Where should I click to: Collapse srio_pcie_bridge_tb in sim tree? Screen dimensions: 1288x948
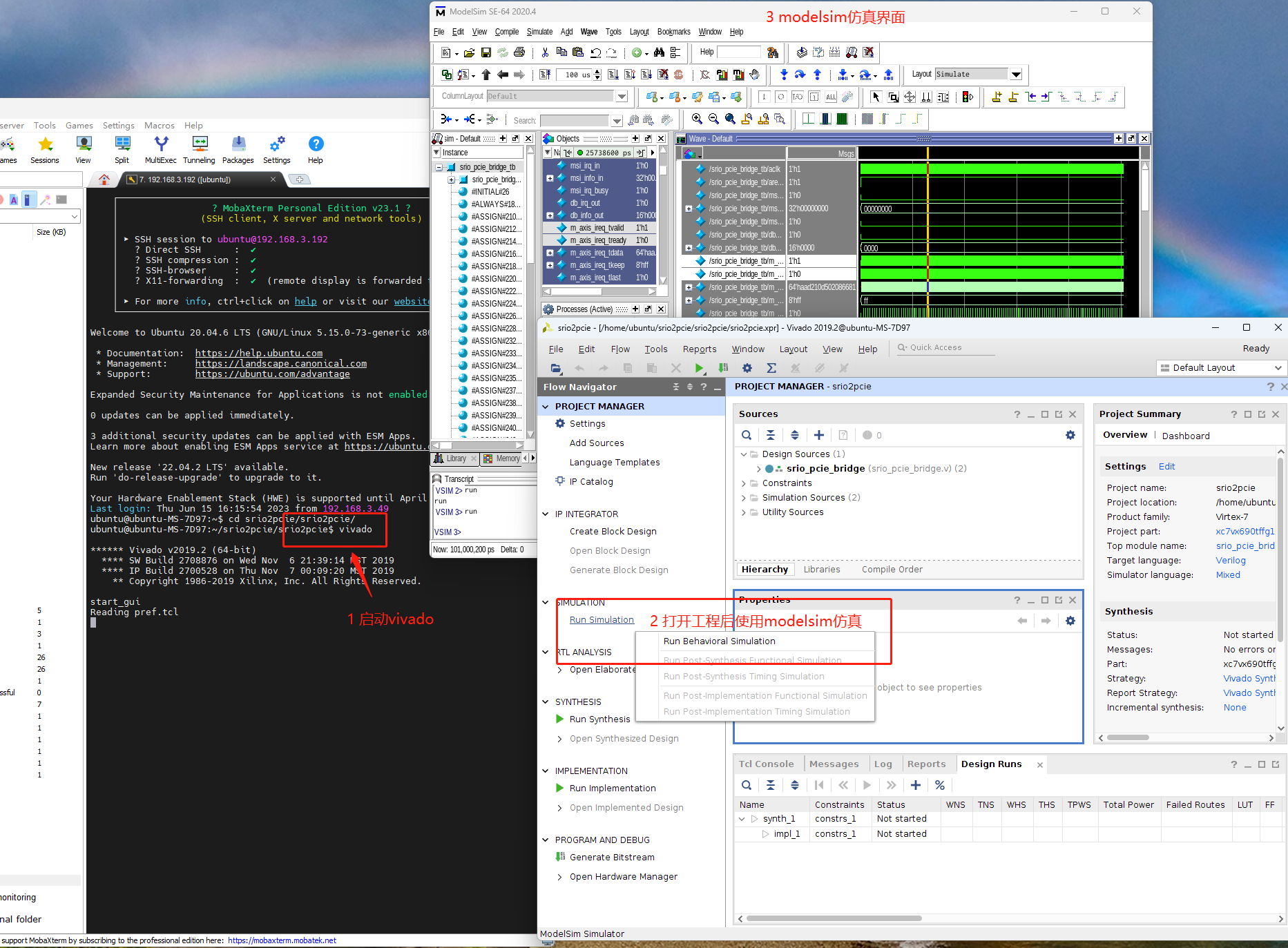point(439,167)
